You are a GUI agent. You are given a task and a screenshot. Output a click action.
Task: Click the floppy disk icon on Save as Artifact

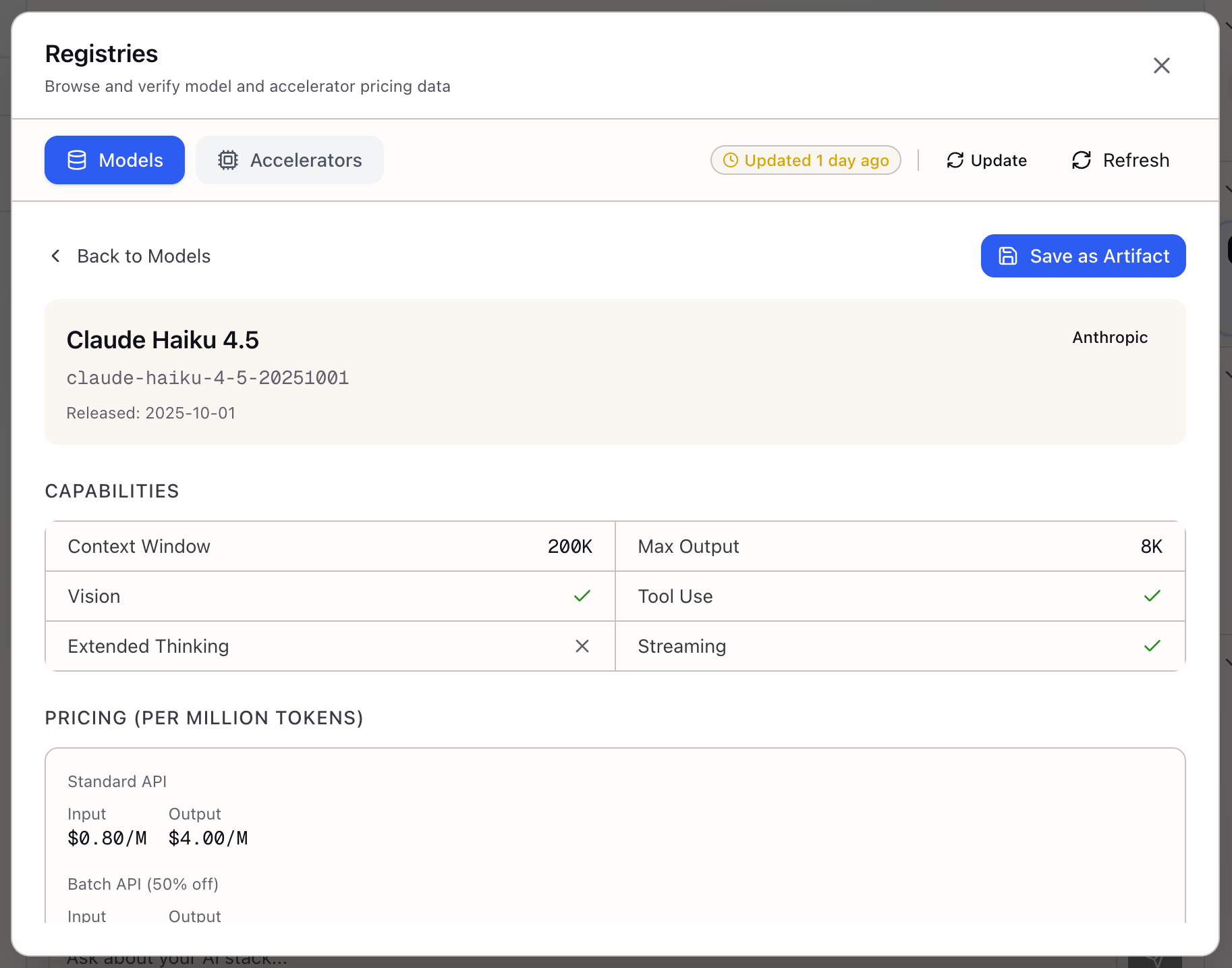tap(1007, 256)
